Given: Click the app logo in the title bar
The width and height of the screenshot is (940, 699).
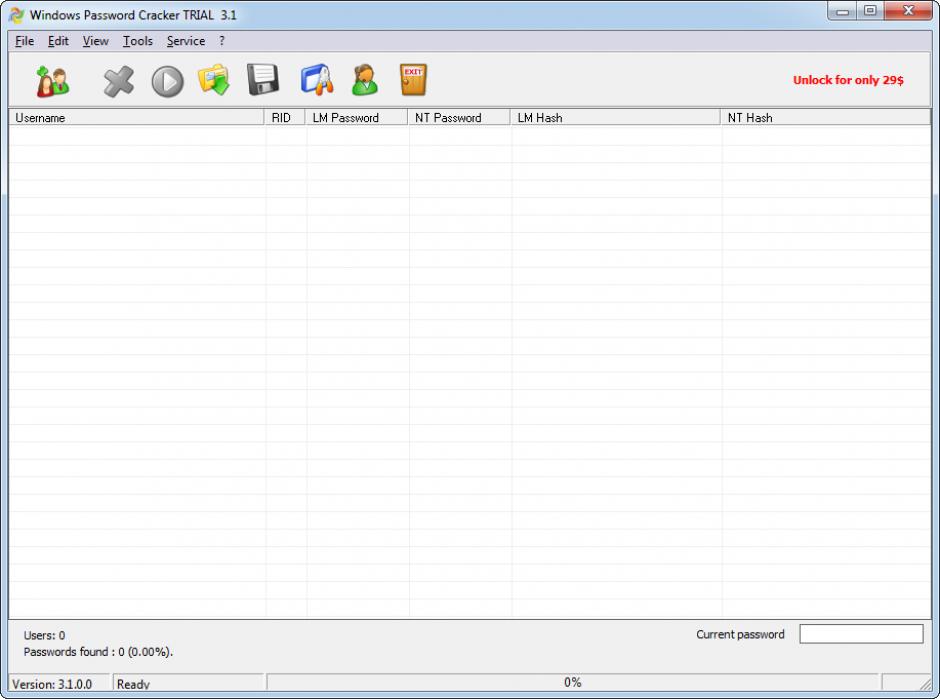Looking at the screenshot, I should [17, 15].
